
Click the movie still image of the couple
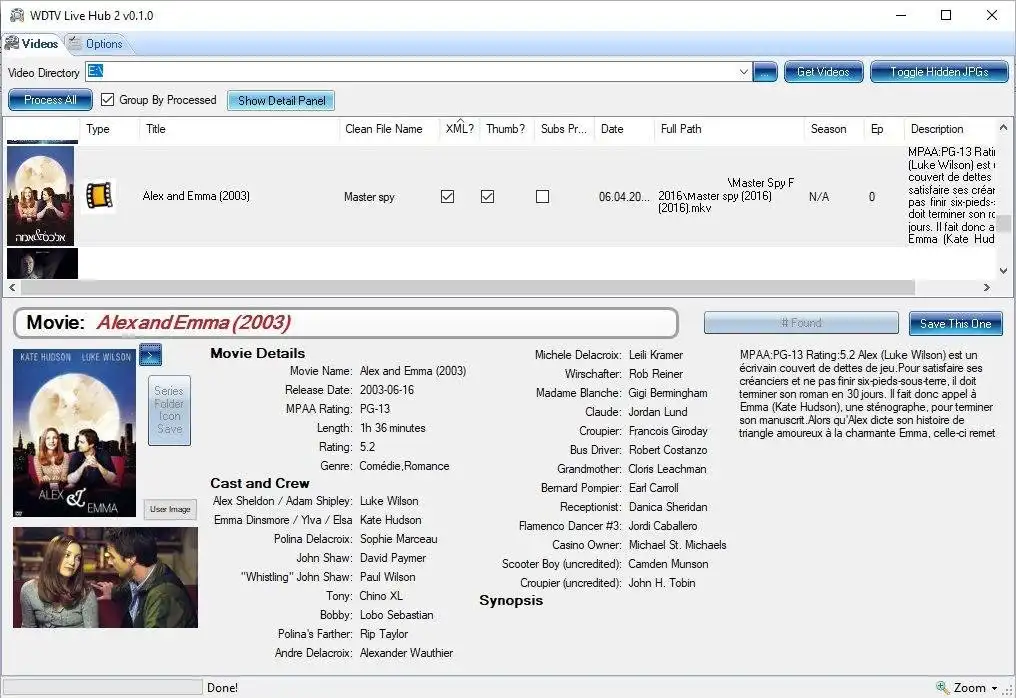click(105, 577)
